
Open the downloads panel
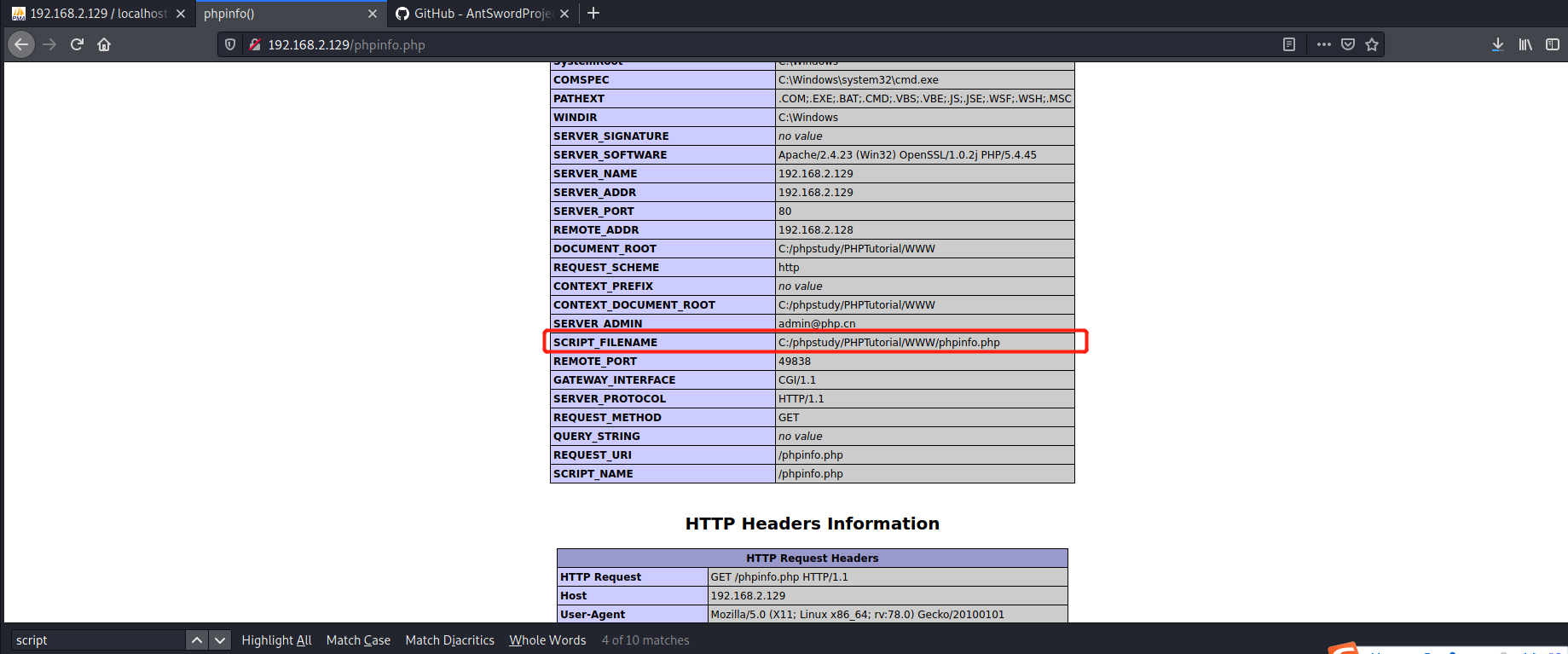[x=1497, y=44]
